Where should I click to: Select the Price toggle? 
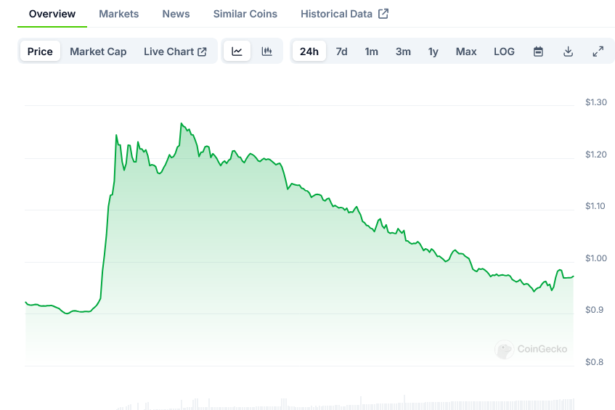click(x=41, y=51)
